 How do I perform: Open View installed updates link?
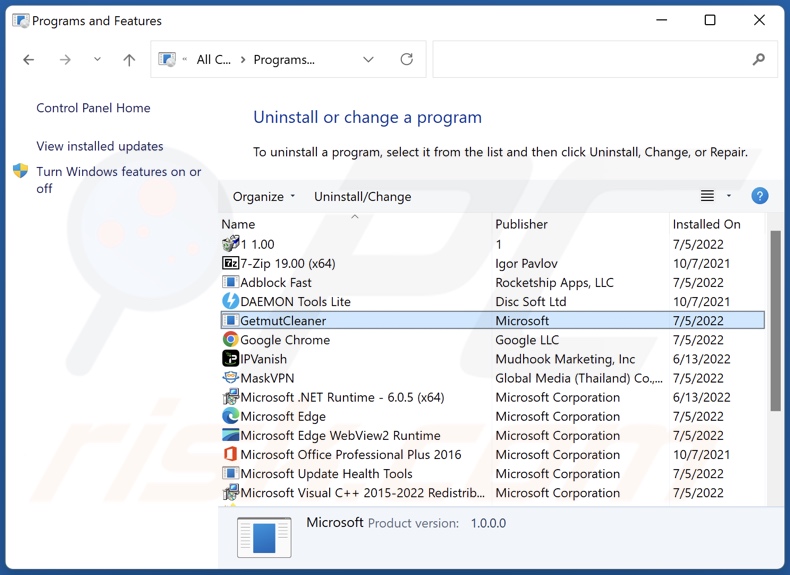[100, 146]
